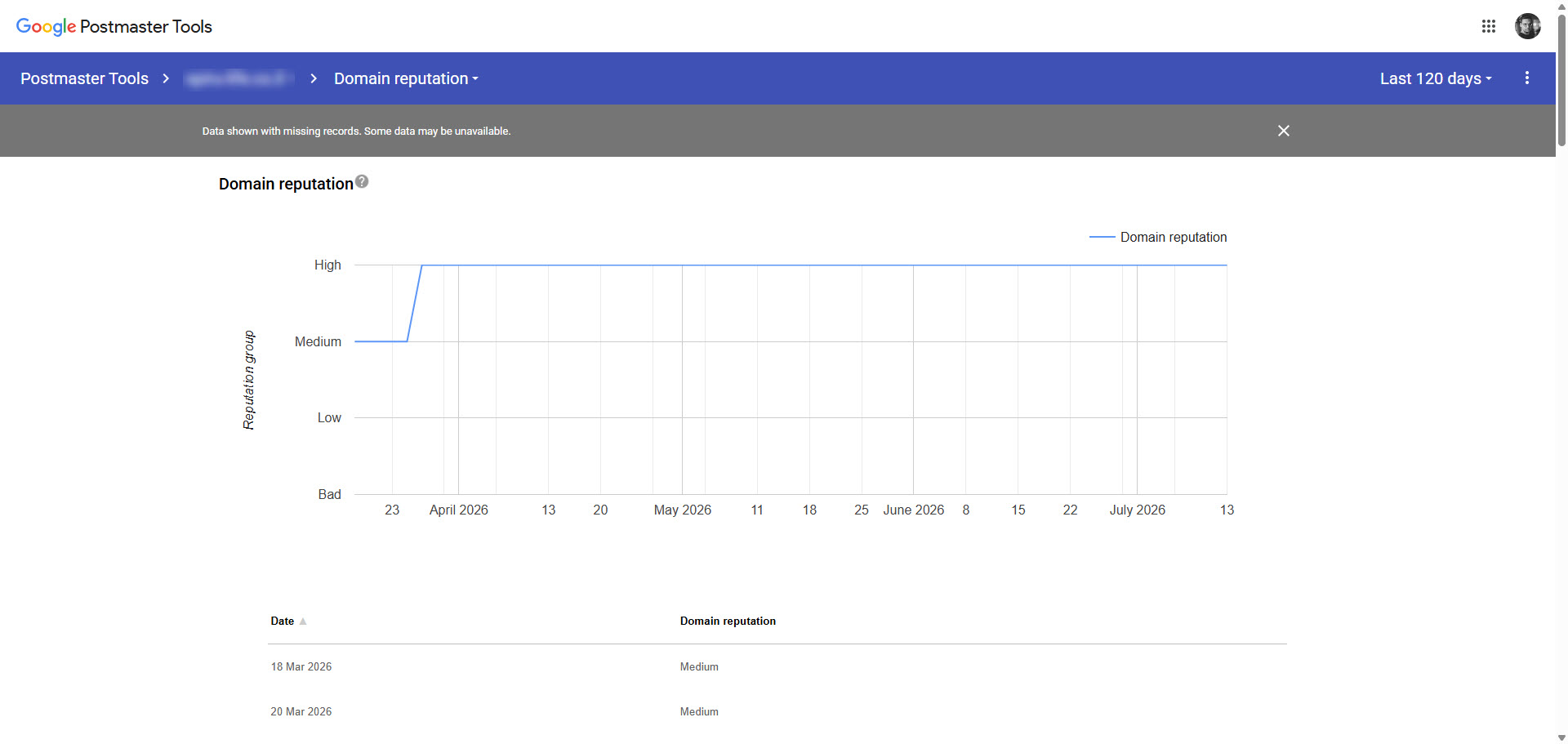
Task: Click the Bad axis label
Action: (x=329, y=494)
